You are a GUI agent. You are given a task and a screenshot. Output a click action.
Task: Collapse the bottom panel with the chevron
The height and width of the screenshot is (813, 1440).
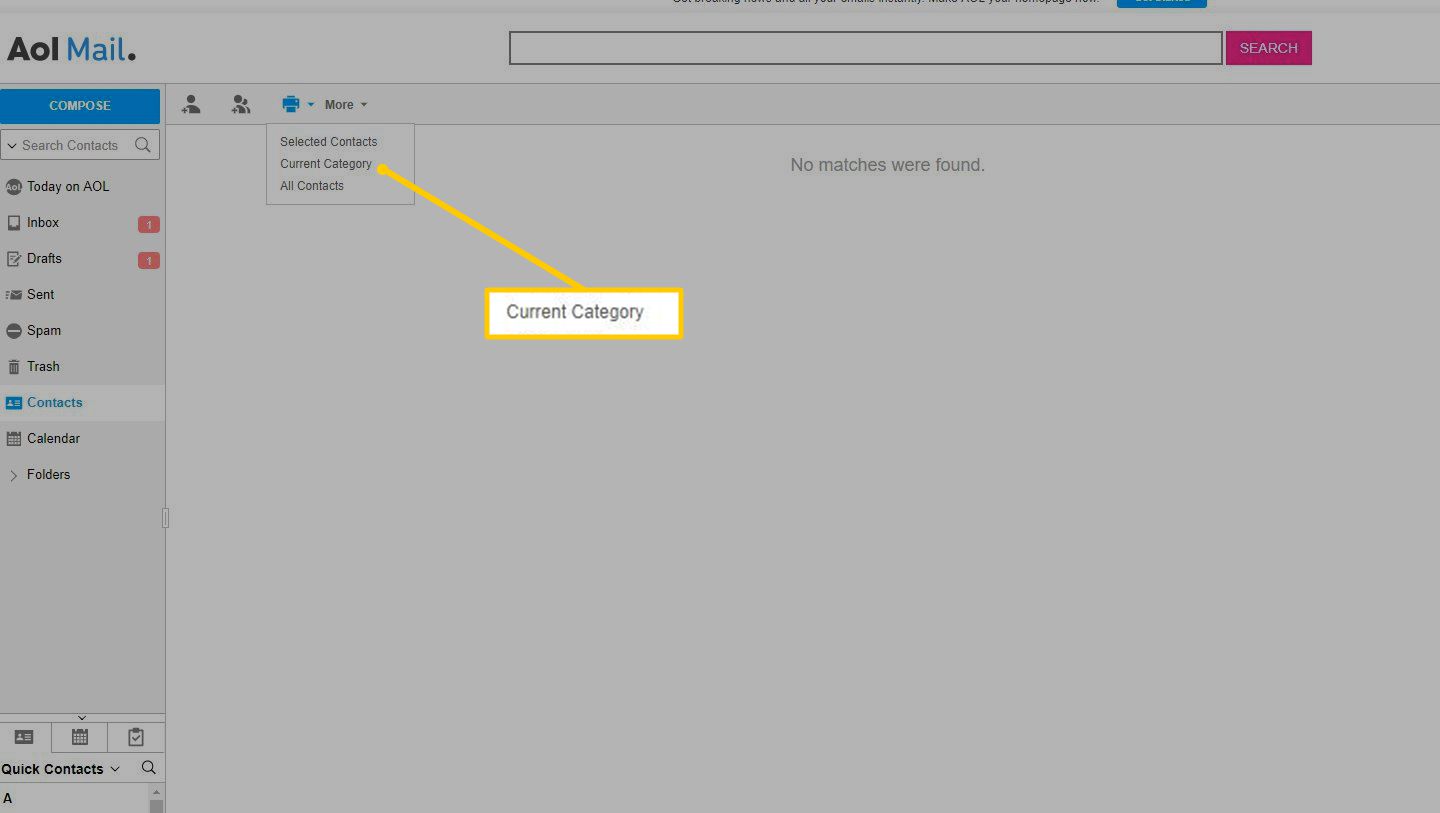pos(82,717)
